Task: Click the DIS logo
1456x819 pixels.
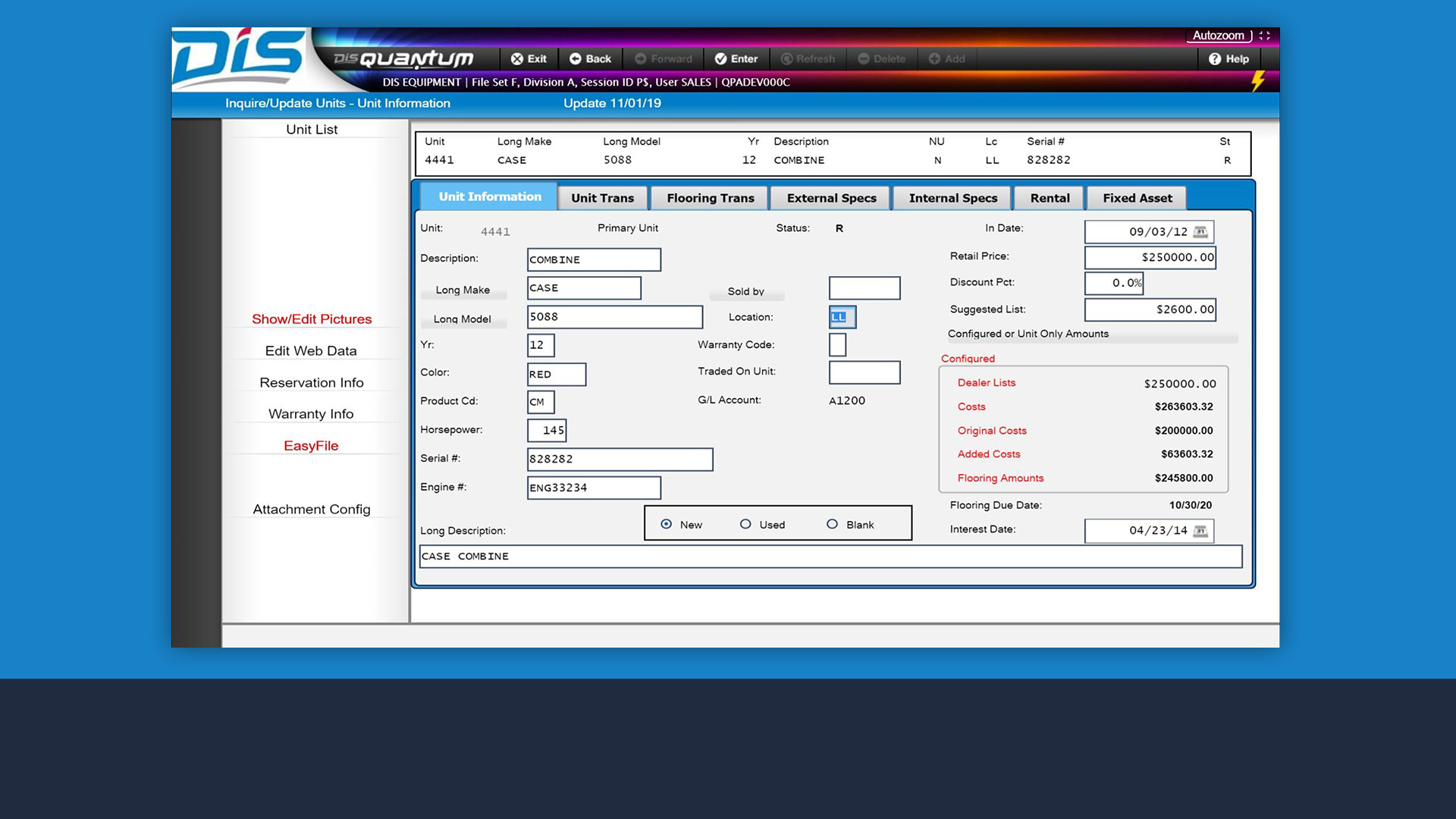Action: (239, 59)
